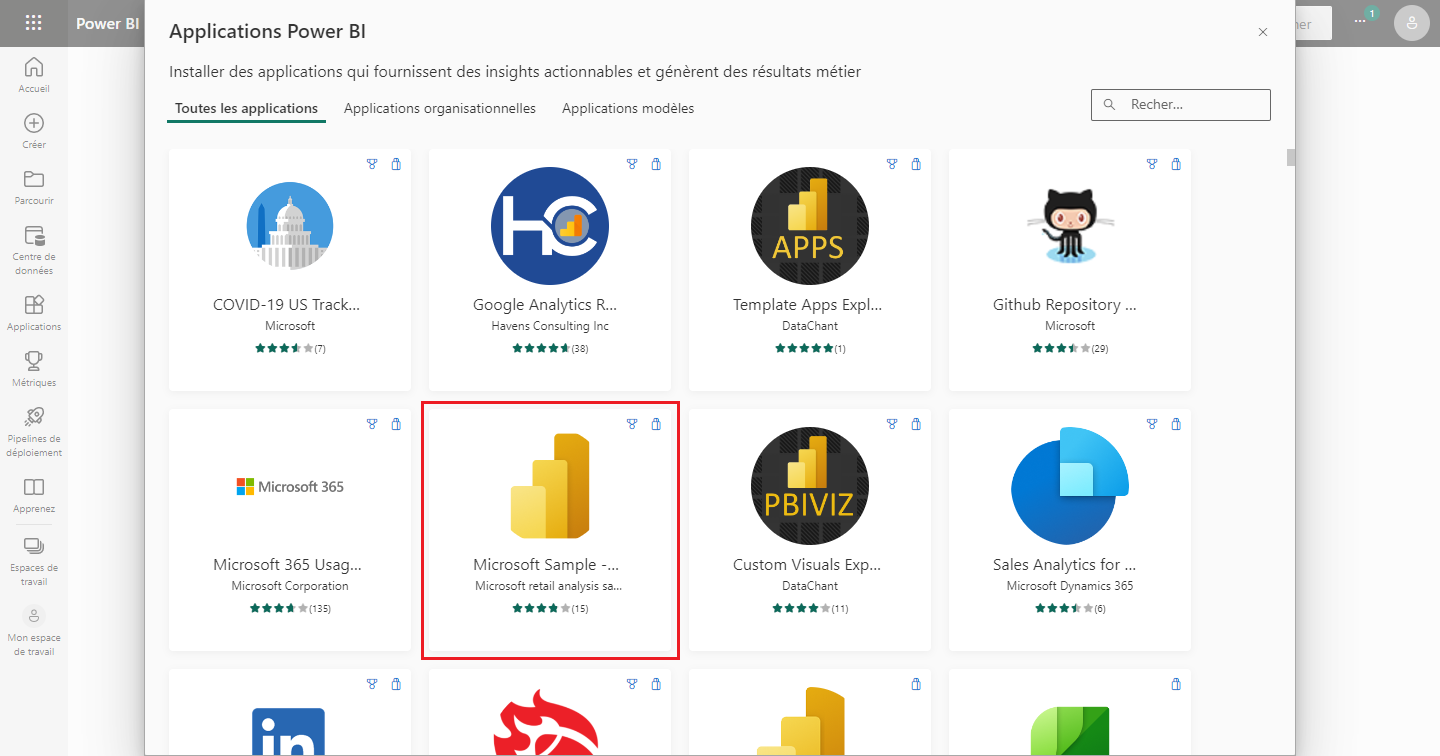Open the Microsoft Sample Power BI logo
This screenshot has height=756, width=1440.
coord(550,485)
